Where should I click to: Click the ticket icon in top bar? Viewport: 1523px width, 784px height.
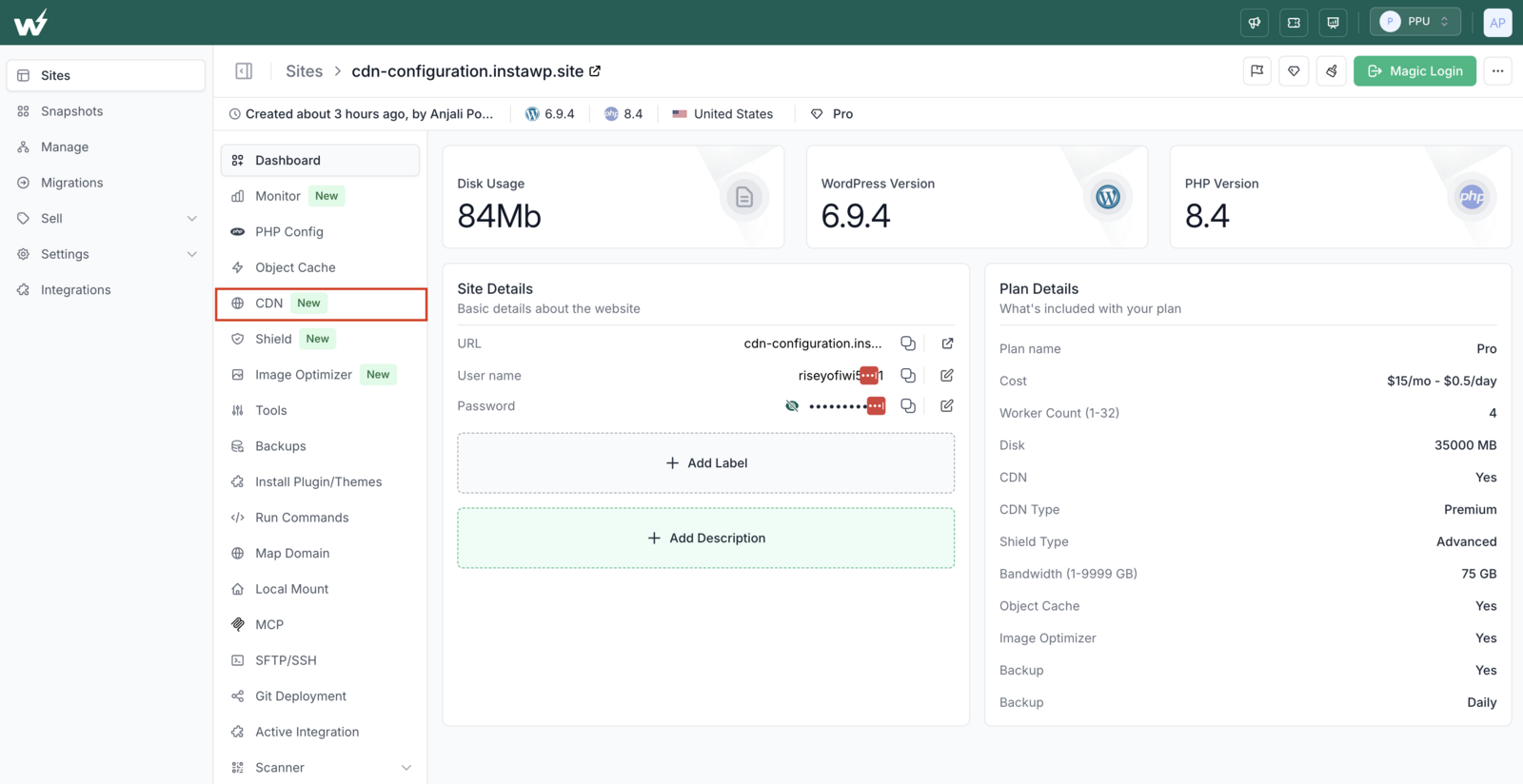(1294, 22)
